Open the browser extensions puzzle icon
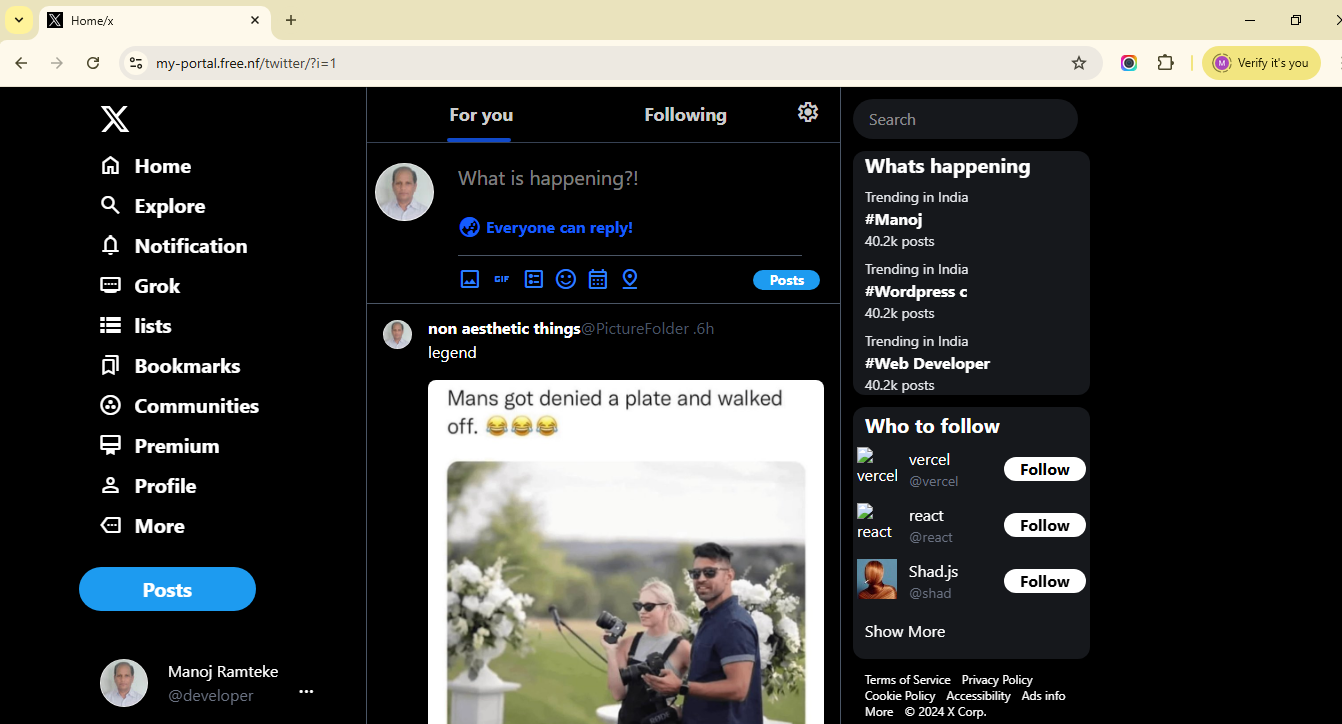The height and width of the screenshot is (724, 1342). tap(1165, 63)
